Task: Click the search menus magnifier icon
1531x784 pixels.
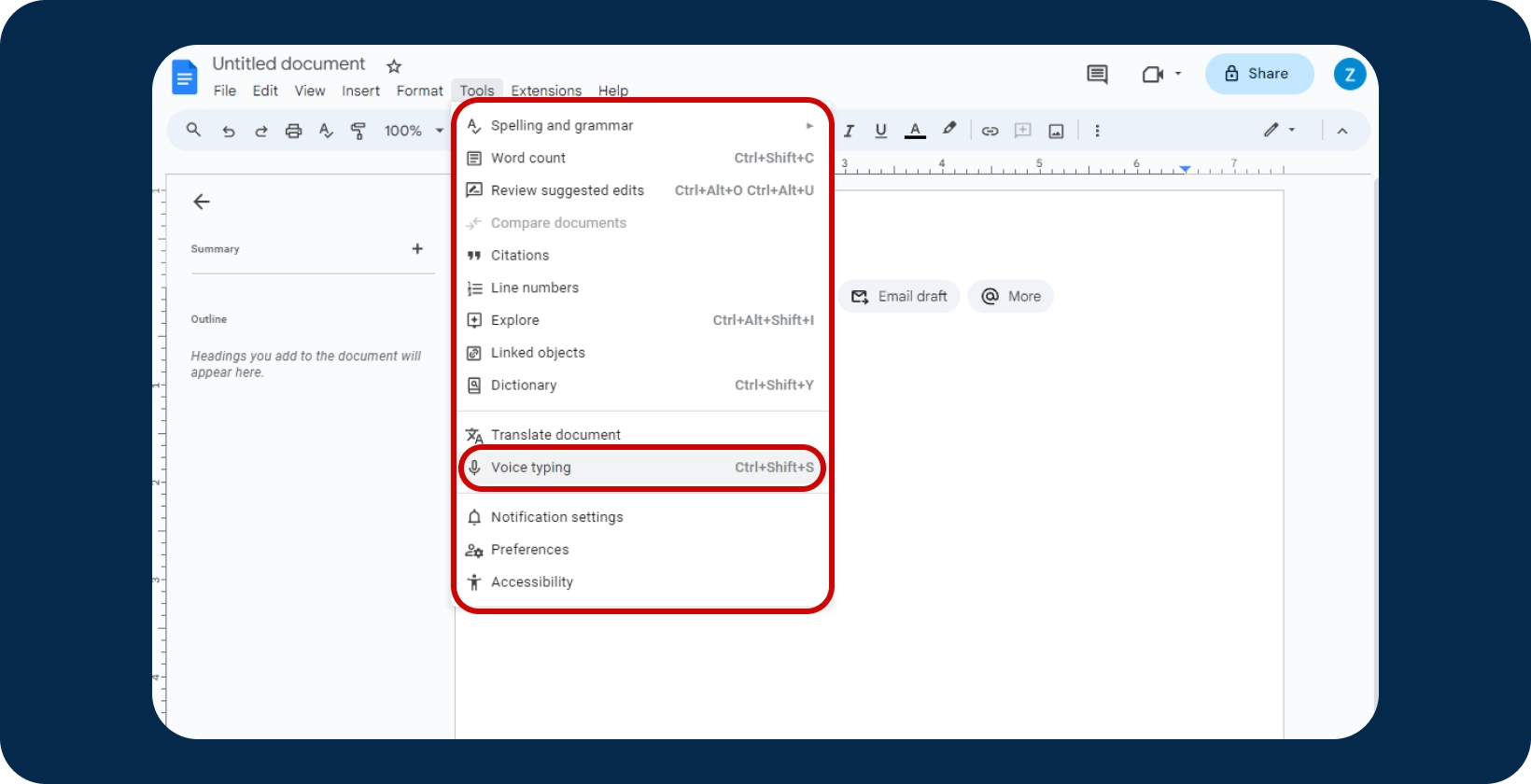Action: (193, 130)
